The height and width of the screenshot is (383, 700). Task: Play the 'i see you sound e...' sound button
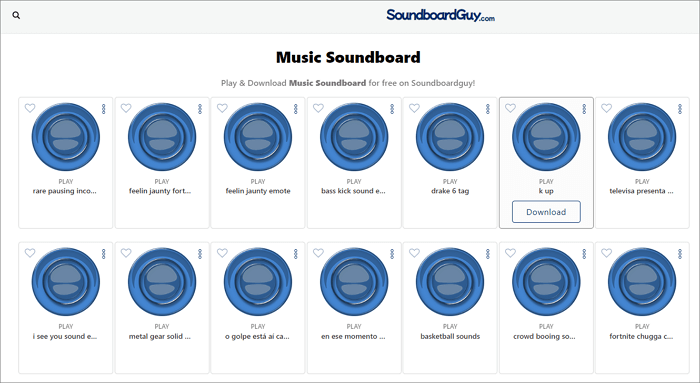click(66, 282)
